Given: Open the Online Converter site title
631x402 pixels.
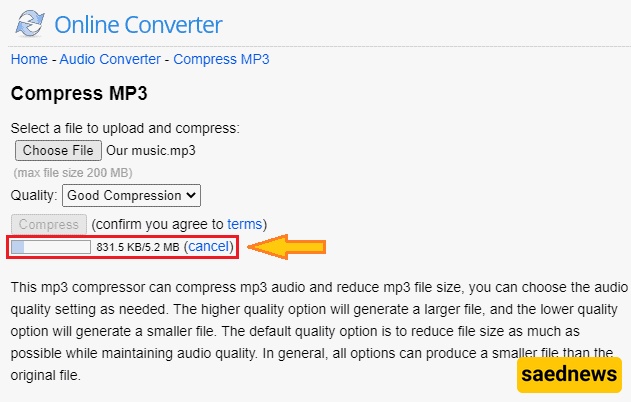Looking at the screenshot, I should (138, 24).
